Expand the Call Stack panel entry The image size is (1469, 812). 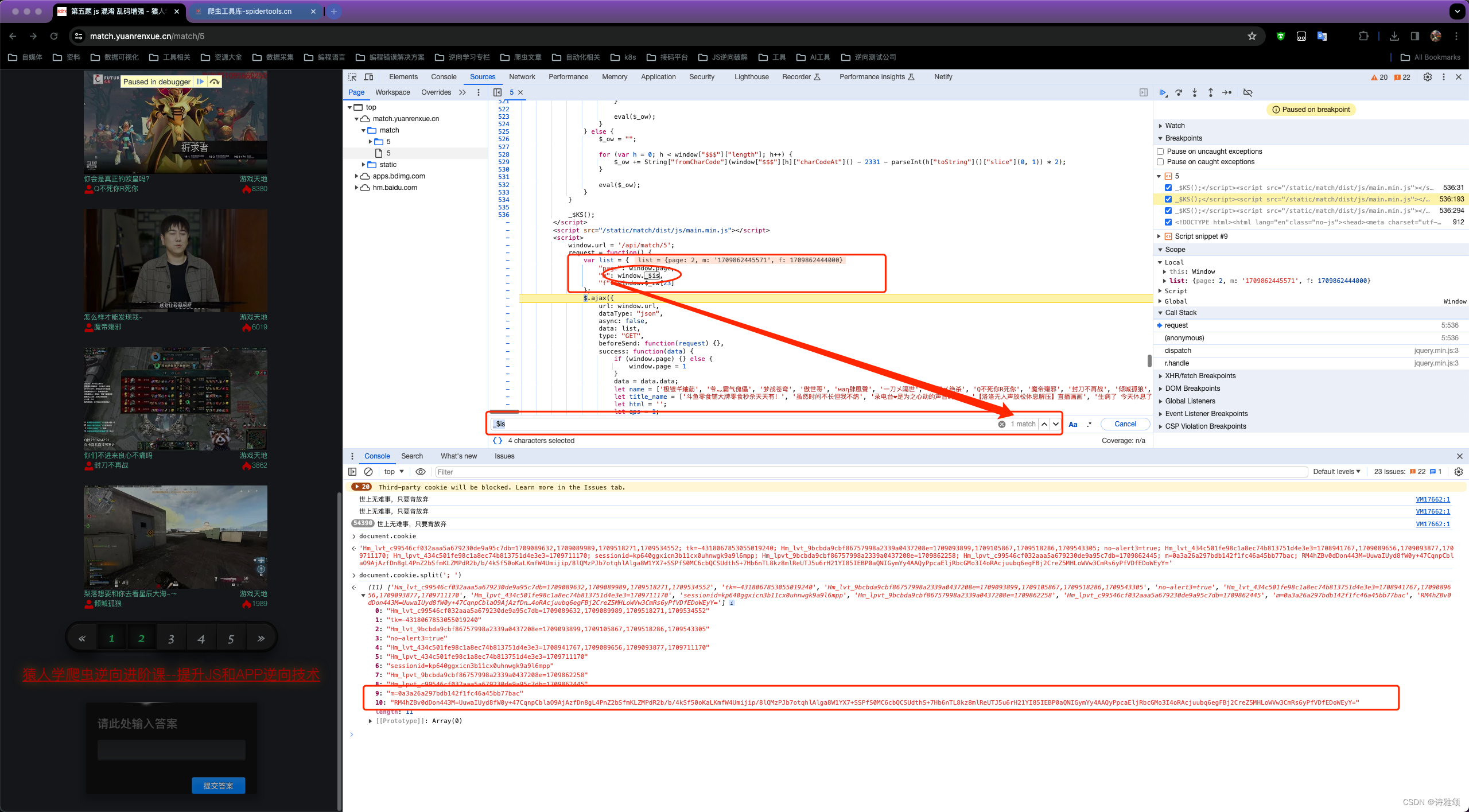(1162, 313)
